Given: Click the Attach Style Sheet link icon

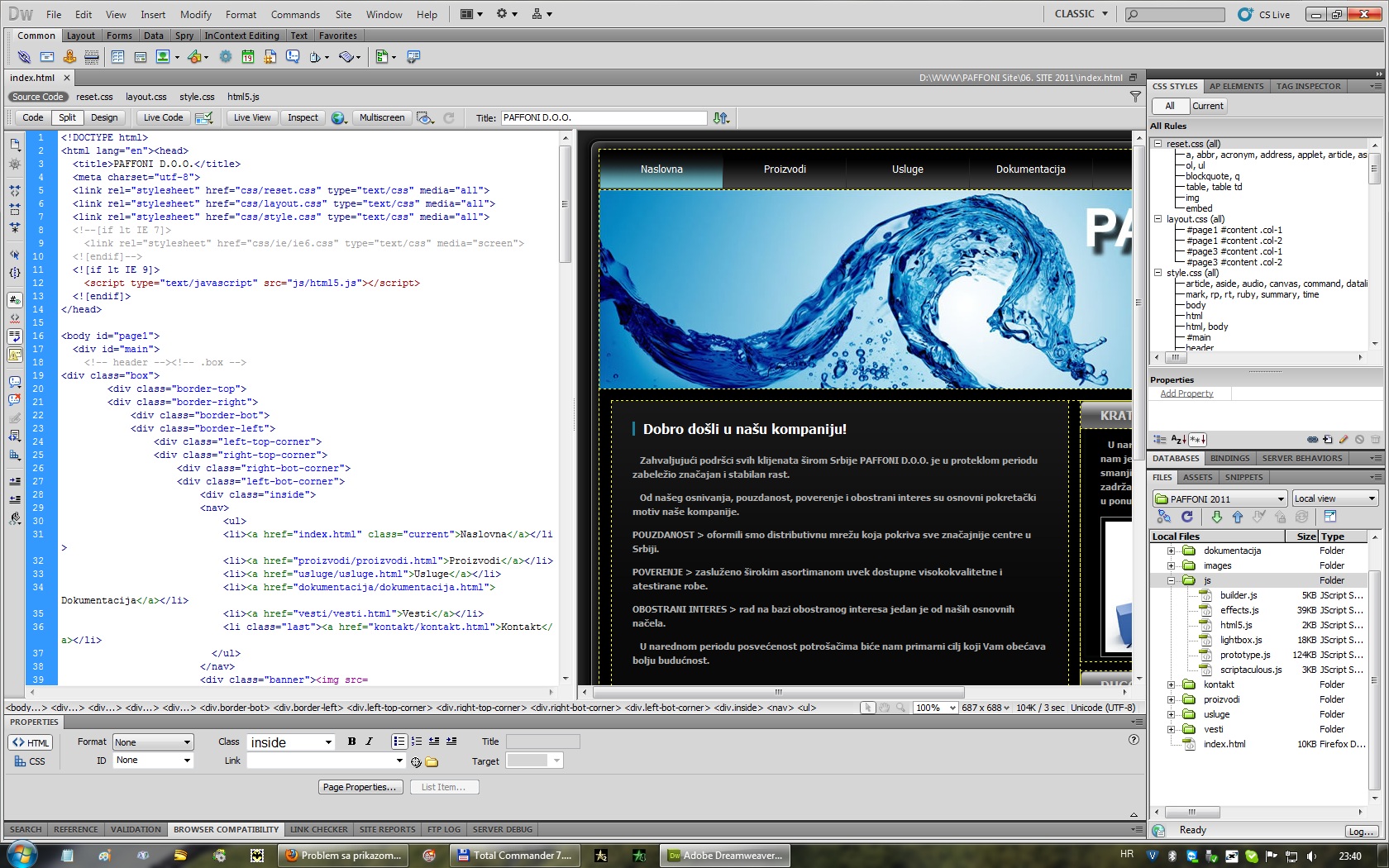Looking at the screenshot, I should point(1312,439).
